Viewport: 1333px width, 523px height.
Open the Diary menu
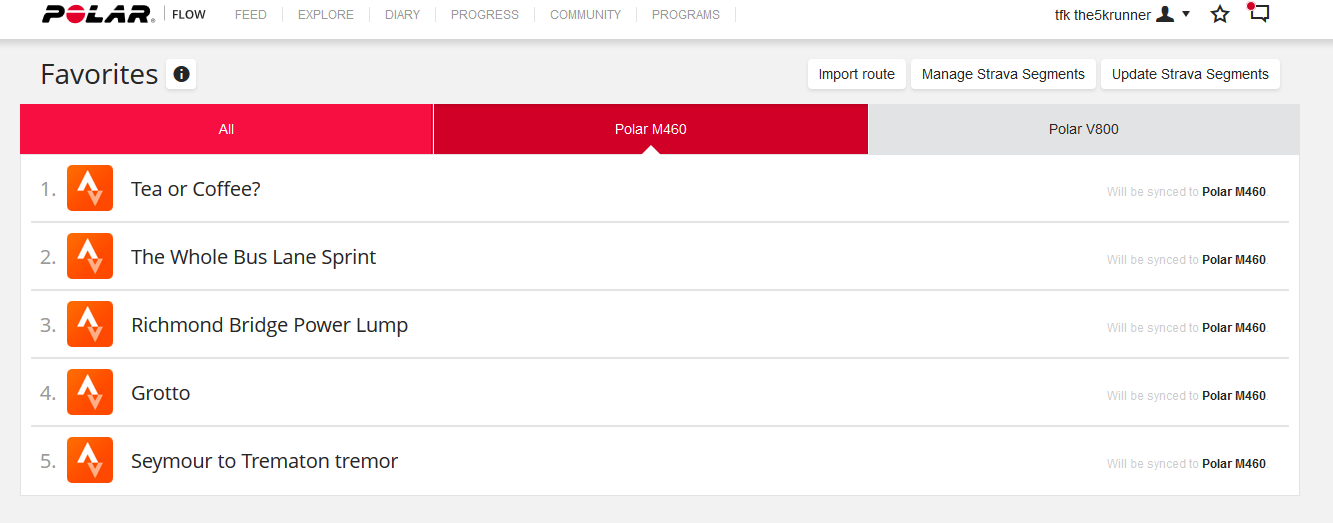pyautogui.click(x=402, y=15)
